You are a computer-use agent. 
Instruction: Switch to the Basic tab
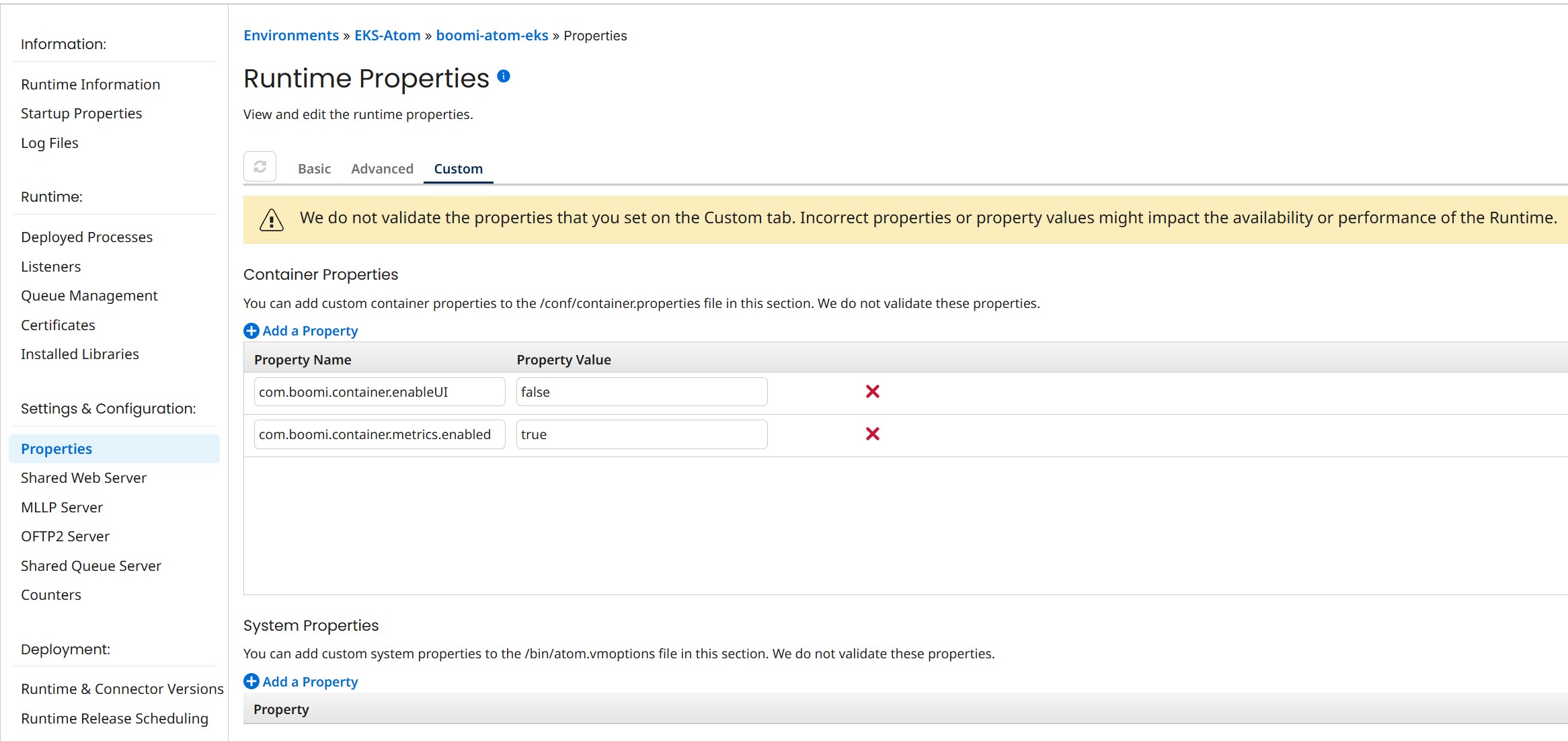point(314,169)
